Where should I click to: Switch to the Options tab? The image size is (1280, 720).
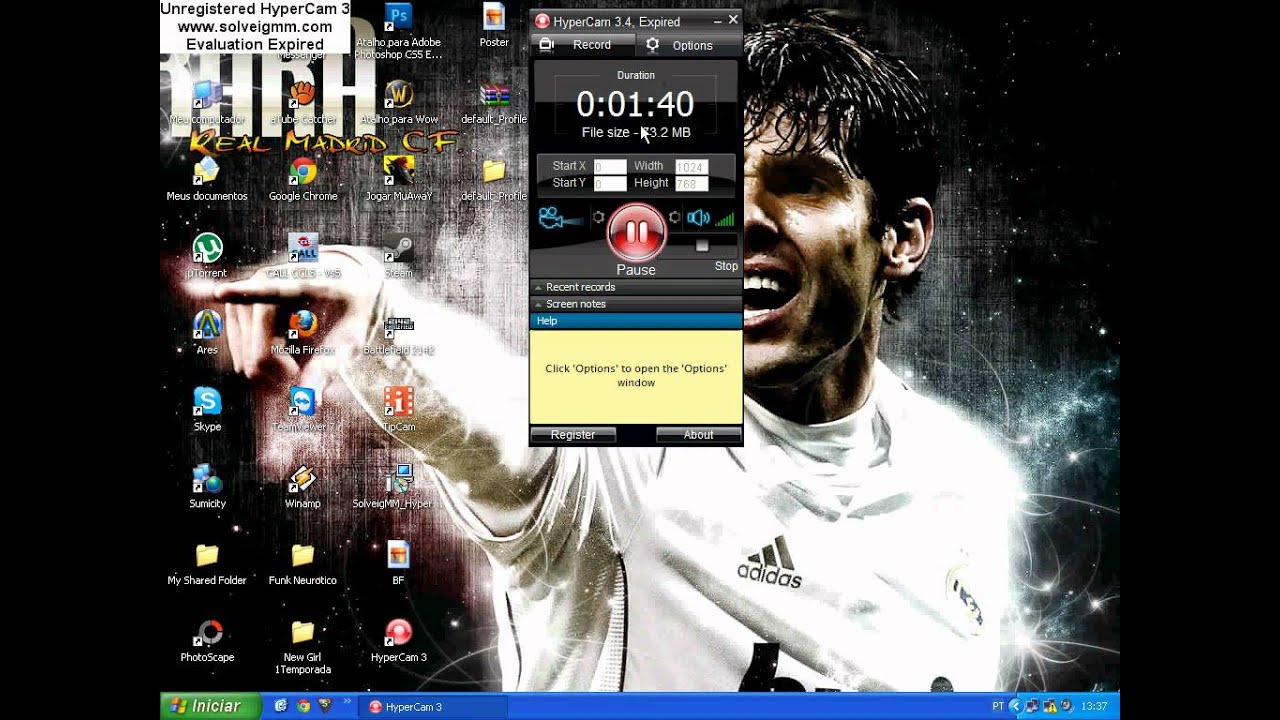coord(689,45)
